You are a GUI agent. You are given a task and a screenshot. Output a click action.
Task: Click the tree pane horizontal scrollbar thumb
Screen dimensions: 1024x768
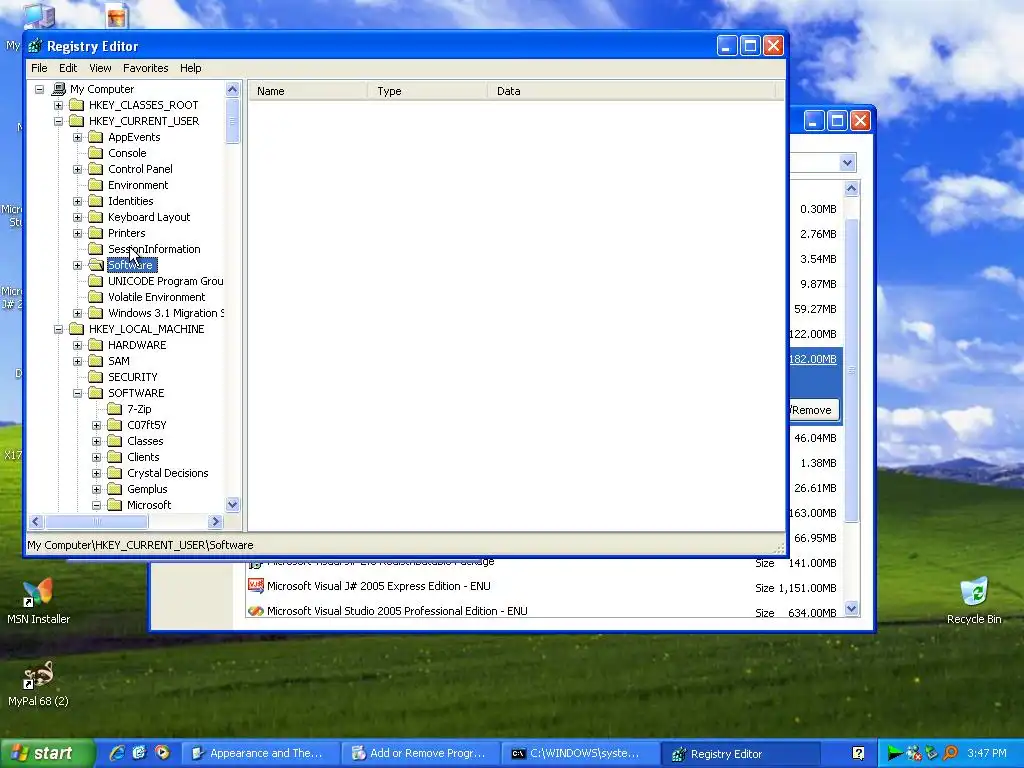coord(97,521)
